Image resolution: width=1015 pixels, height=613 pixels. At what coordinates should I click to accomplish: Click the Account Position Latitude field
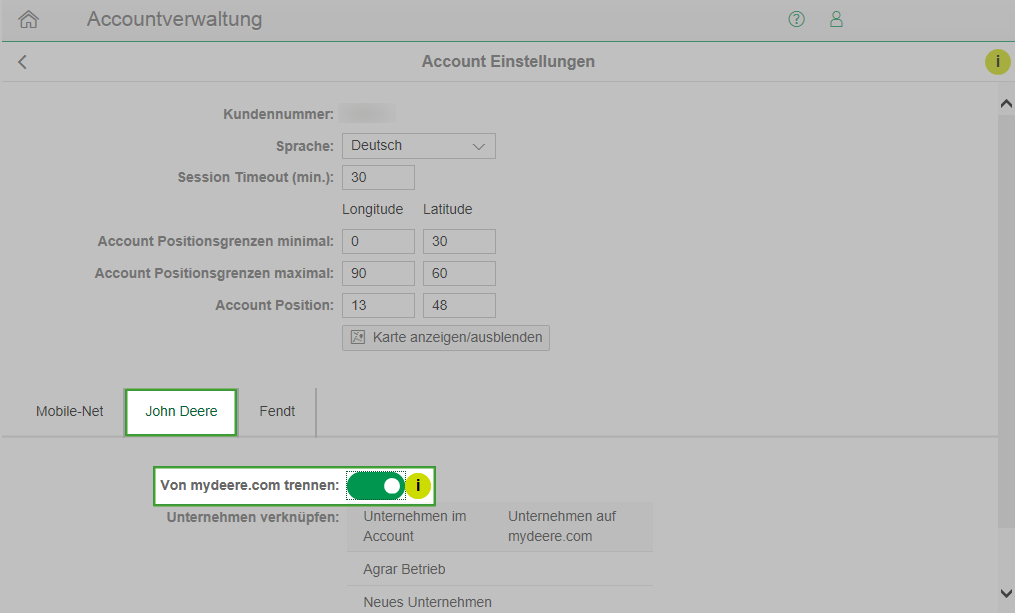459,306
